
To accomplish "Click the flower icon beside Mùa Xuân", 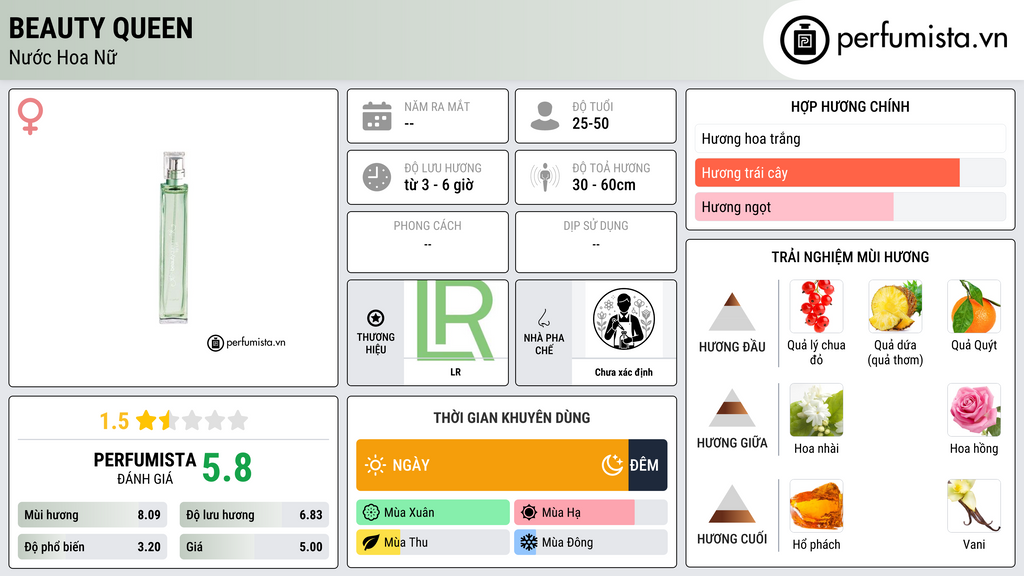I will [x=371, y=512].
